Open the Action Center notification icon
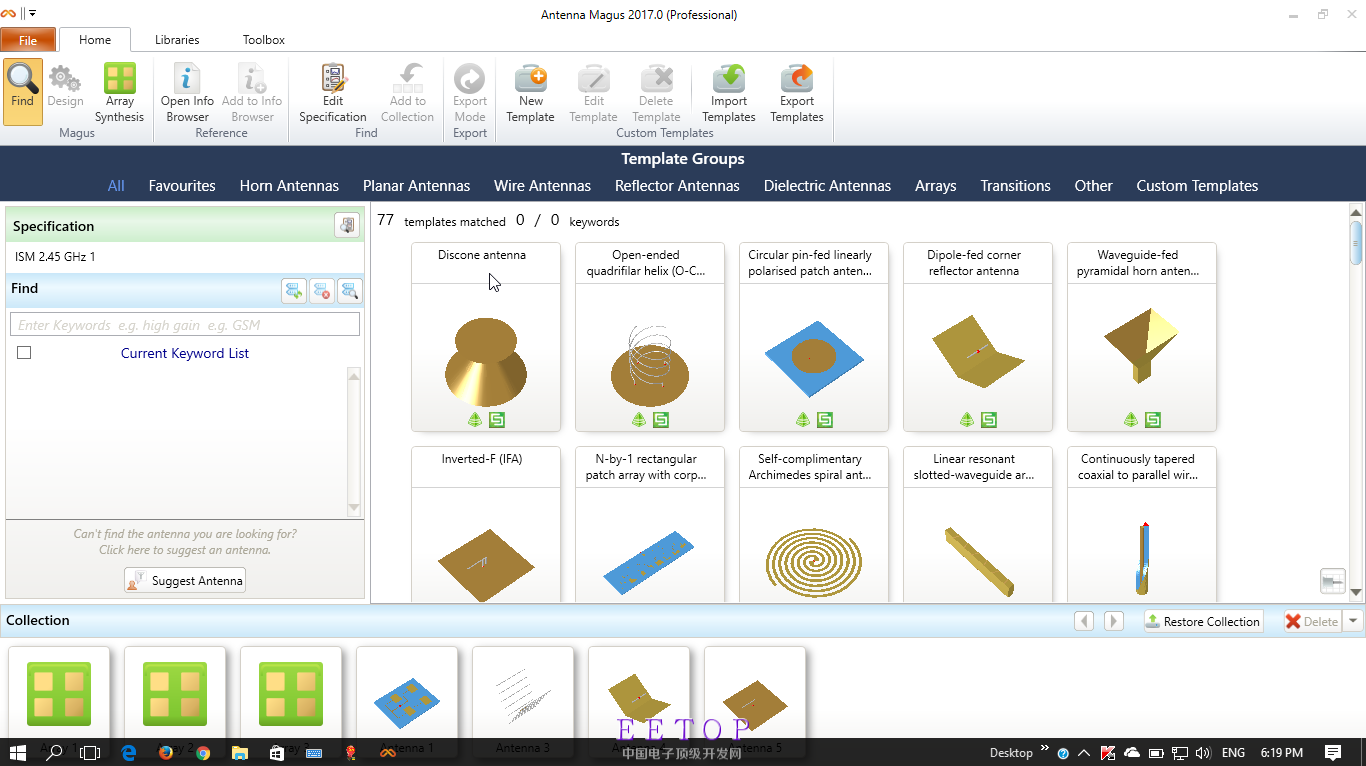 coord(1332,752)
